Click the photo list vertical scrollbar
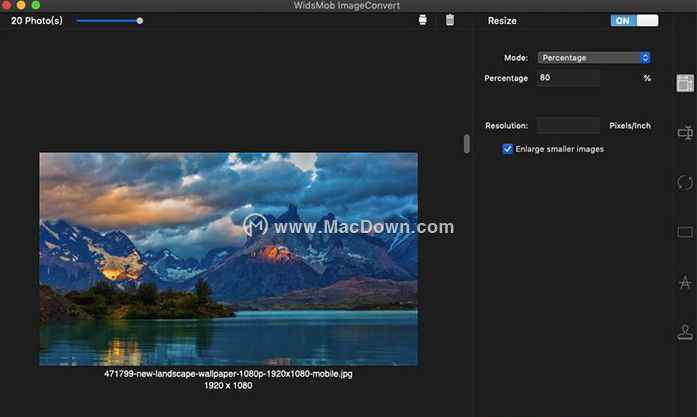 click(x=466, y=144)
